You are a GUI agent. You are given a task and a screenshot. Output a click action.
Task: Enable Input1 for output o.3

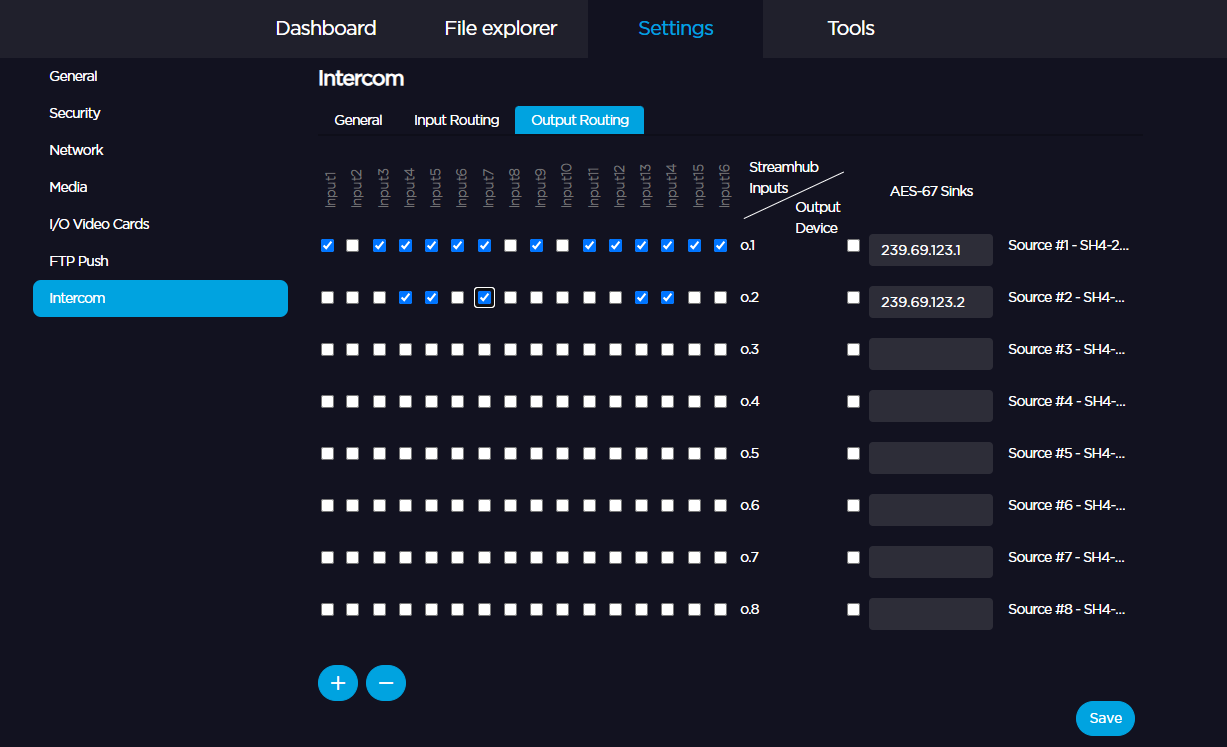click(x=327, y=349)
